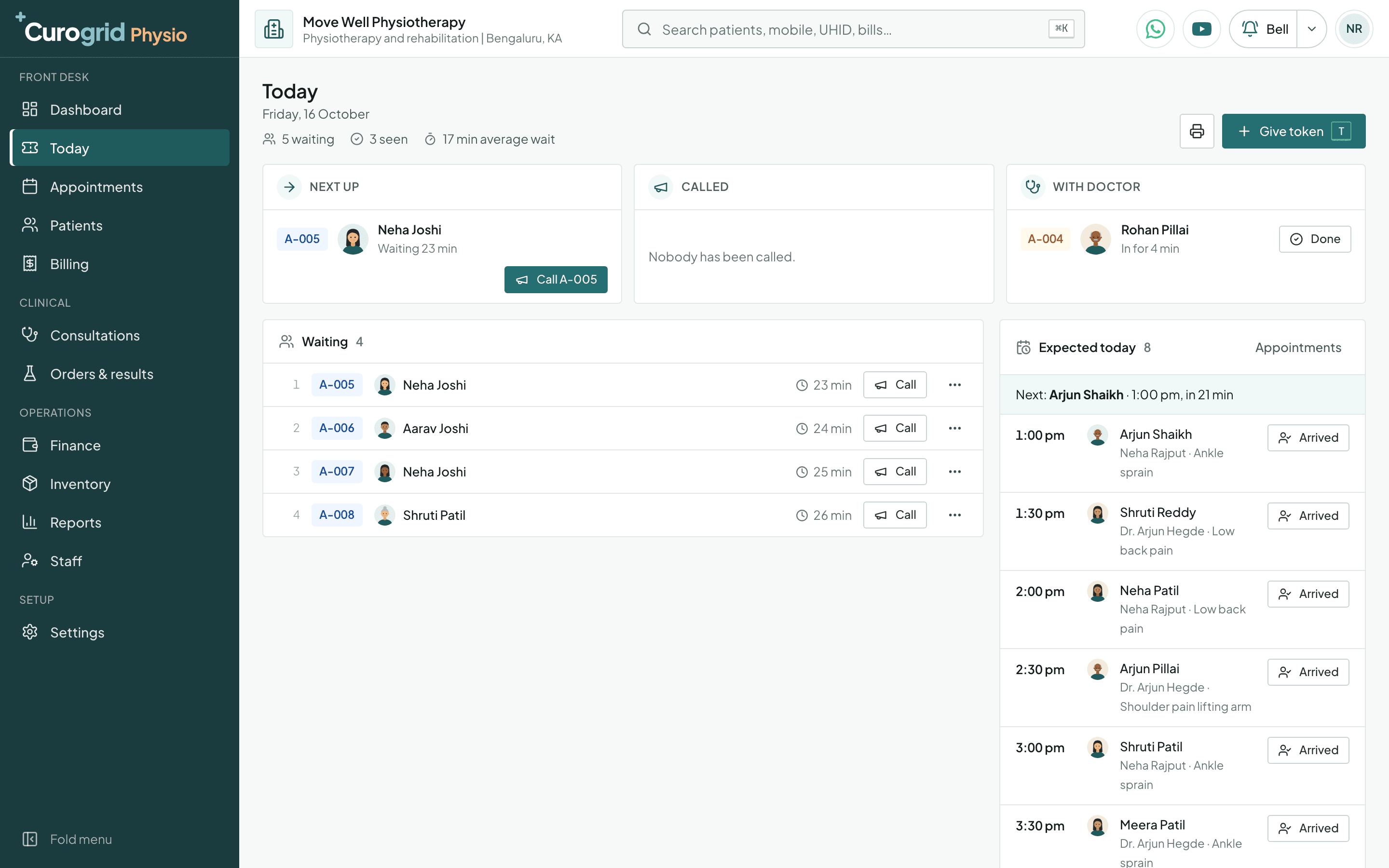Click the Expected today calendar icon
1389x868 pixels.
(1023, 347)
